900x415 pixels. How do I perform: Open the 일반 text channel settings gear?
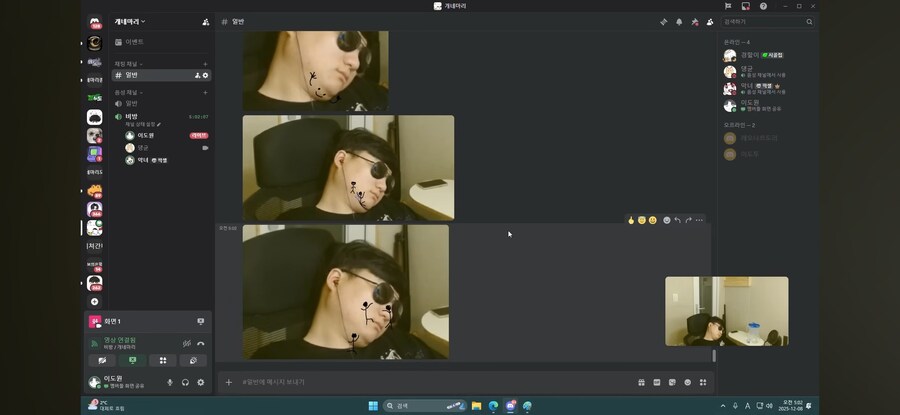click(205, 75)
